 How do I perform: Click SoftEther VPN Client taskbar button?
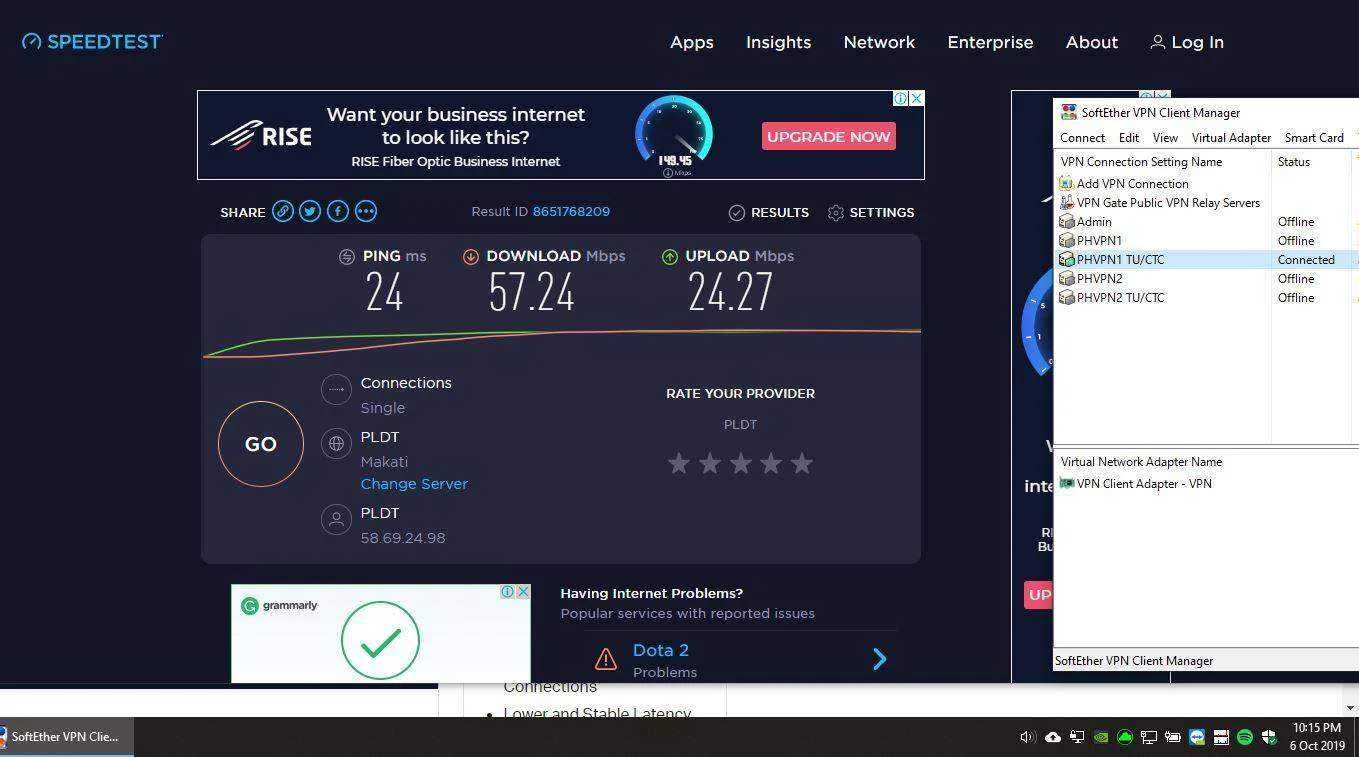(66, 737)
